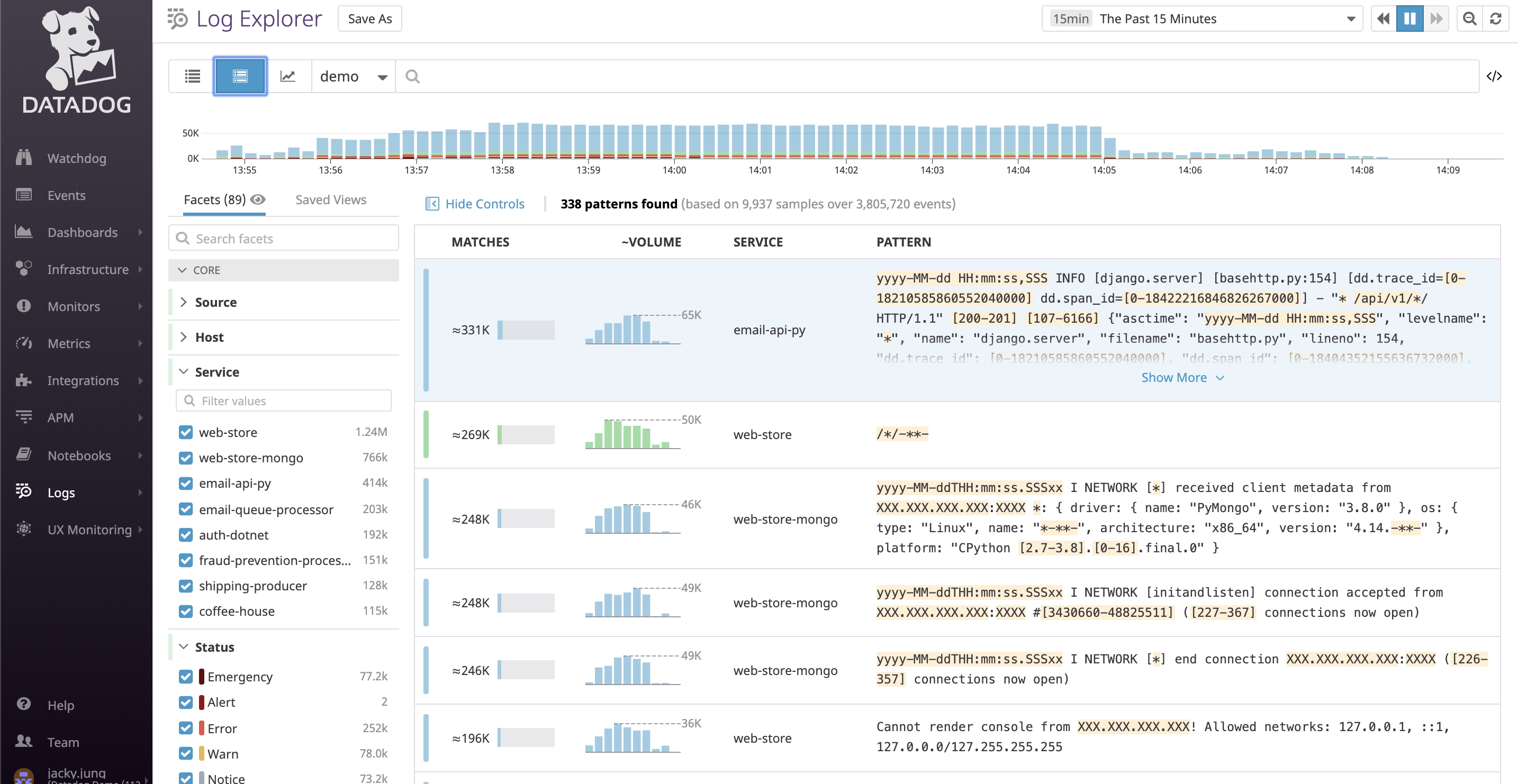Uncheck the Emergency status
This screenshot has height=784, width=1518.
(x=186, y=676)
